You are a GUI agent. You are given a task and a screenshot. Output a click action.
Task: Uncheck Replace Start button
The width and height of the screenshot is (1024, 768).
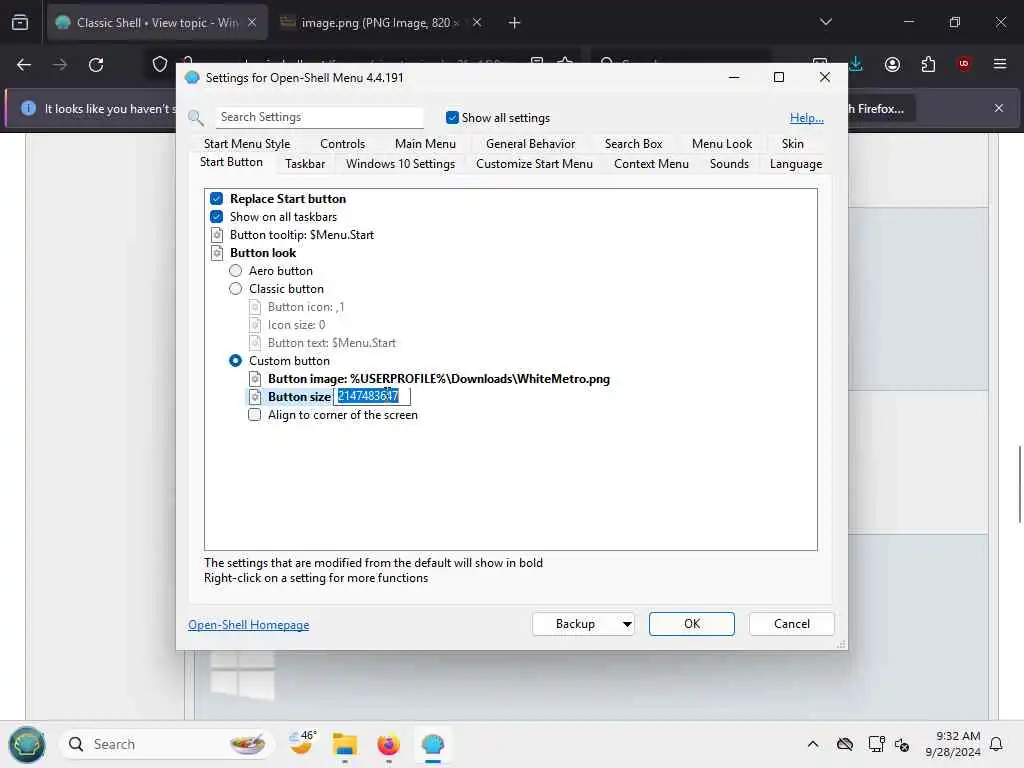pos(217,199)
